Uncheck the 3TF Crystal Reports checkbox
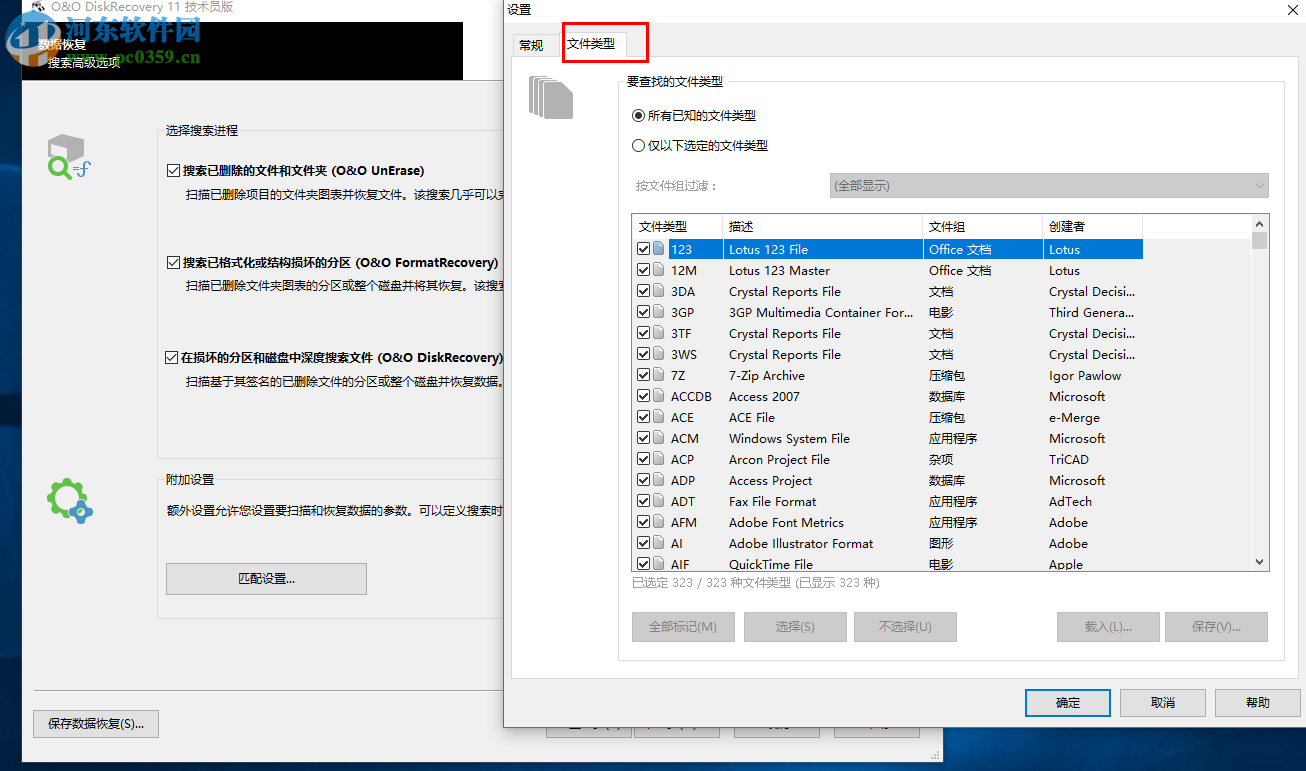 coord(643,333)
